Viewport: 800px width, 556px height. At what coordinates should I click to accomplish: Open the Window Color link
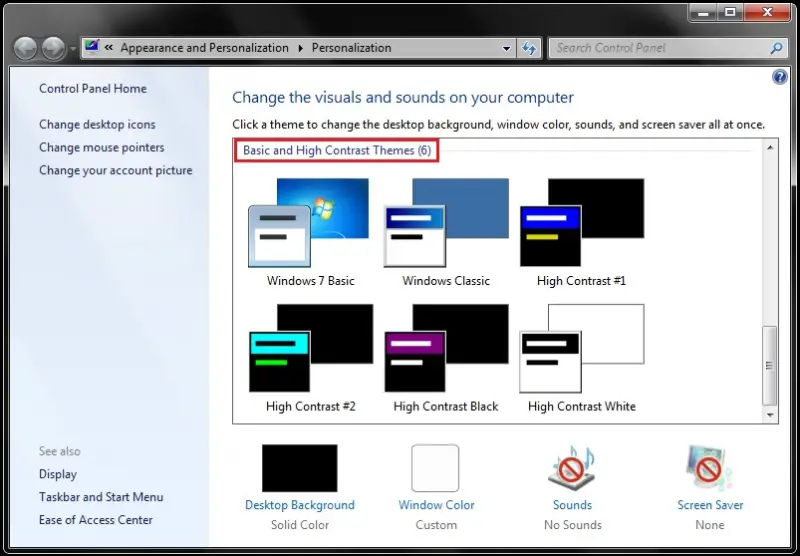(436, 505)
